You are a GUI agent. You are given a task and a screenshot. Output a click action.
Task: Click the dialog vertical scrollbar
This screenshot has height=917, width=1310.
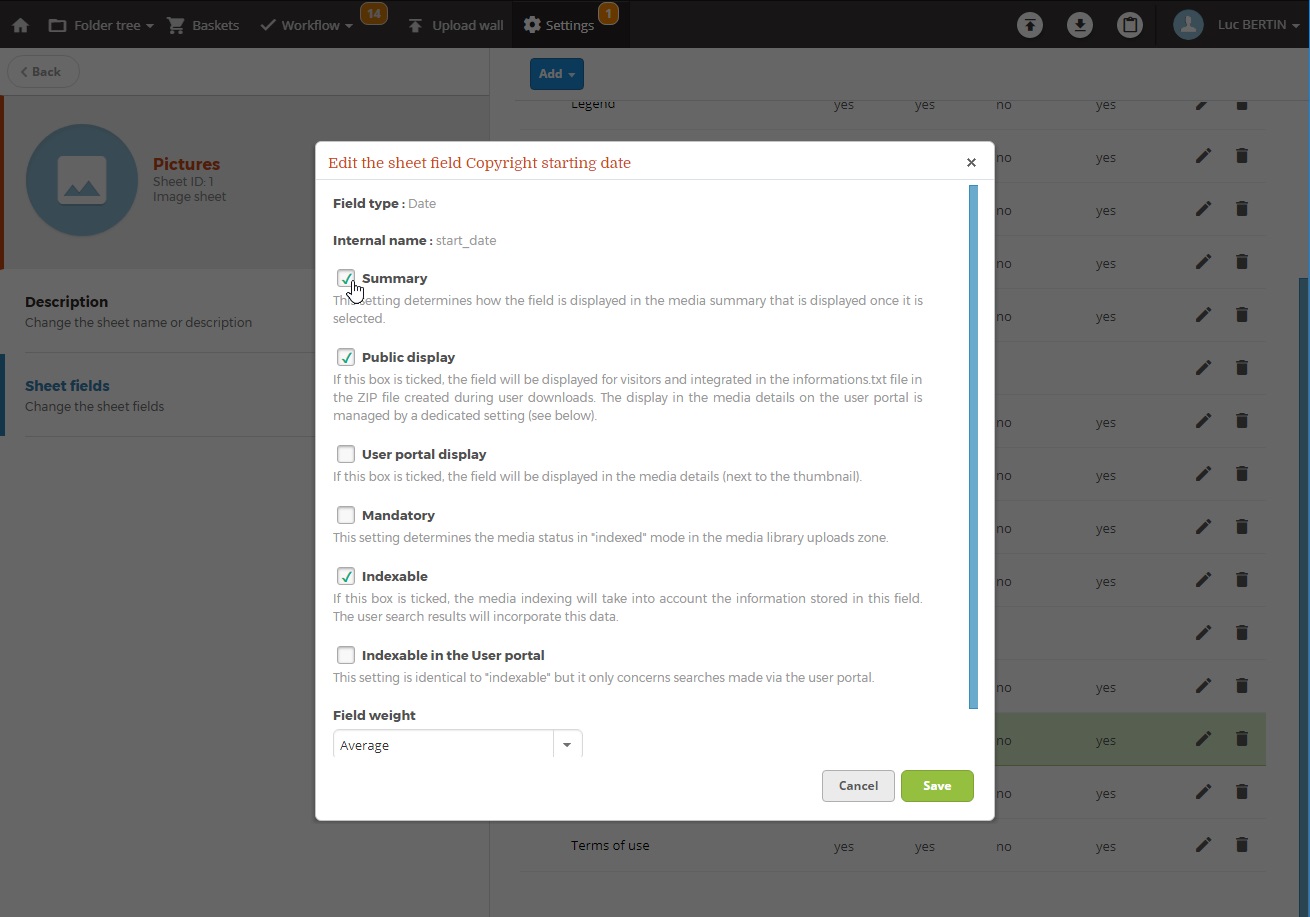tap(973, 447)
